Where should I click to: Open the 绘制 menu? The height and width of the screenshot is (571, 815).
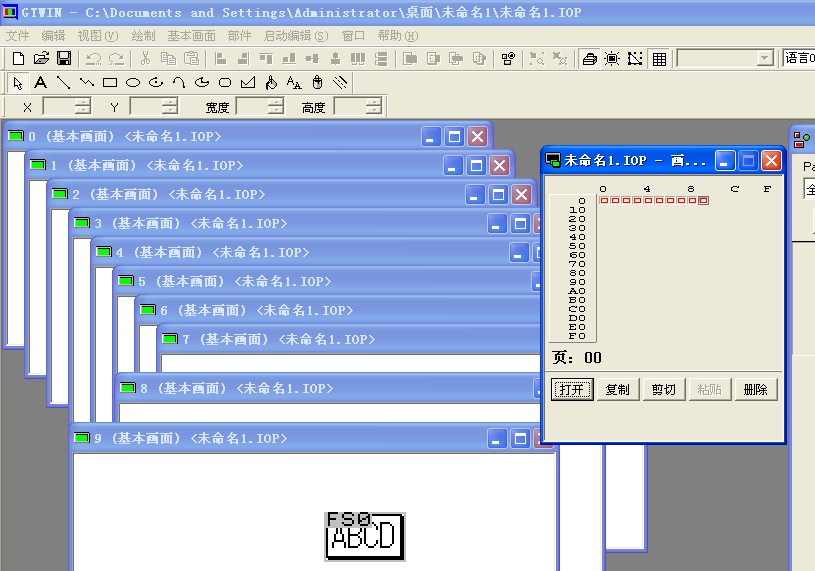(143, 36)
